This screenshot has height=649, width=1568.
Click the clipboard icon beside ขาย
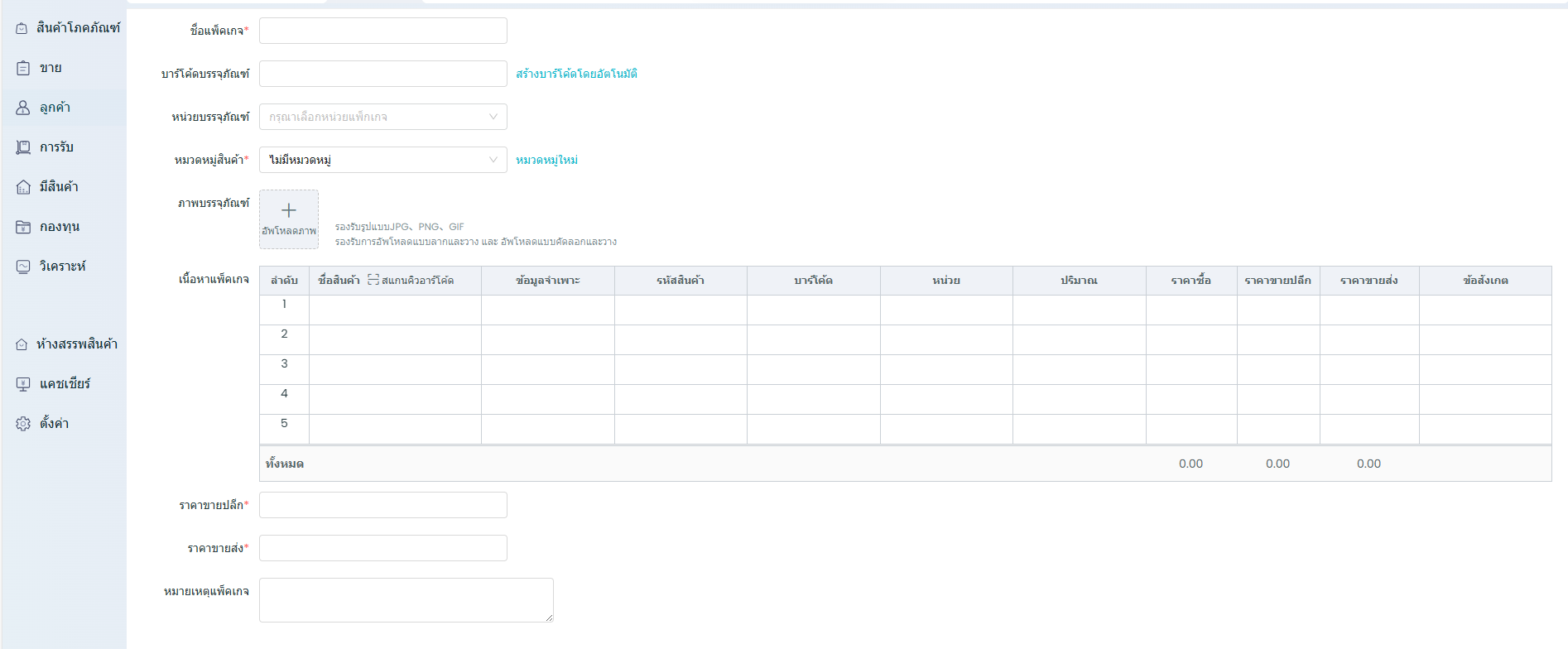23,68
